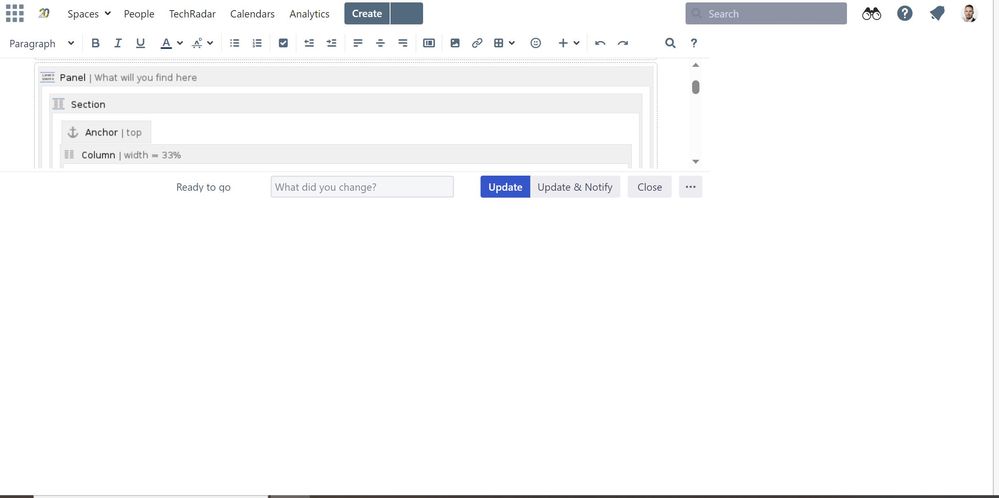Screen dimensions: 999x498
Task: Open the insert more content plus dropdown
Action: (569, 43)
